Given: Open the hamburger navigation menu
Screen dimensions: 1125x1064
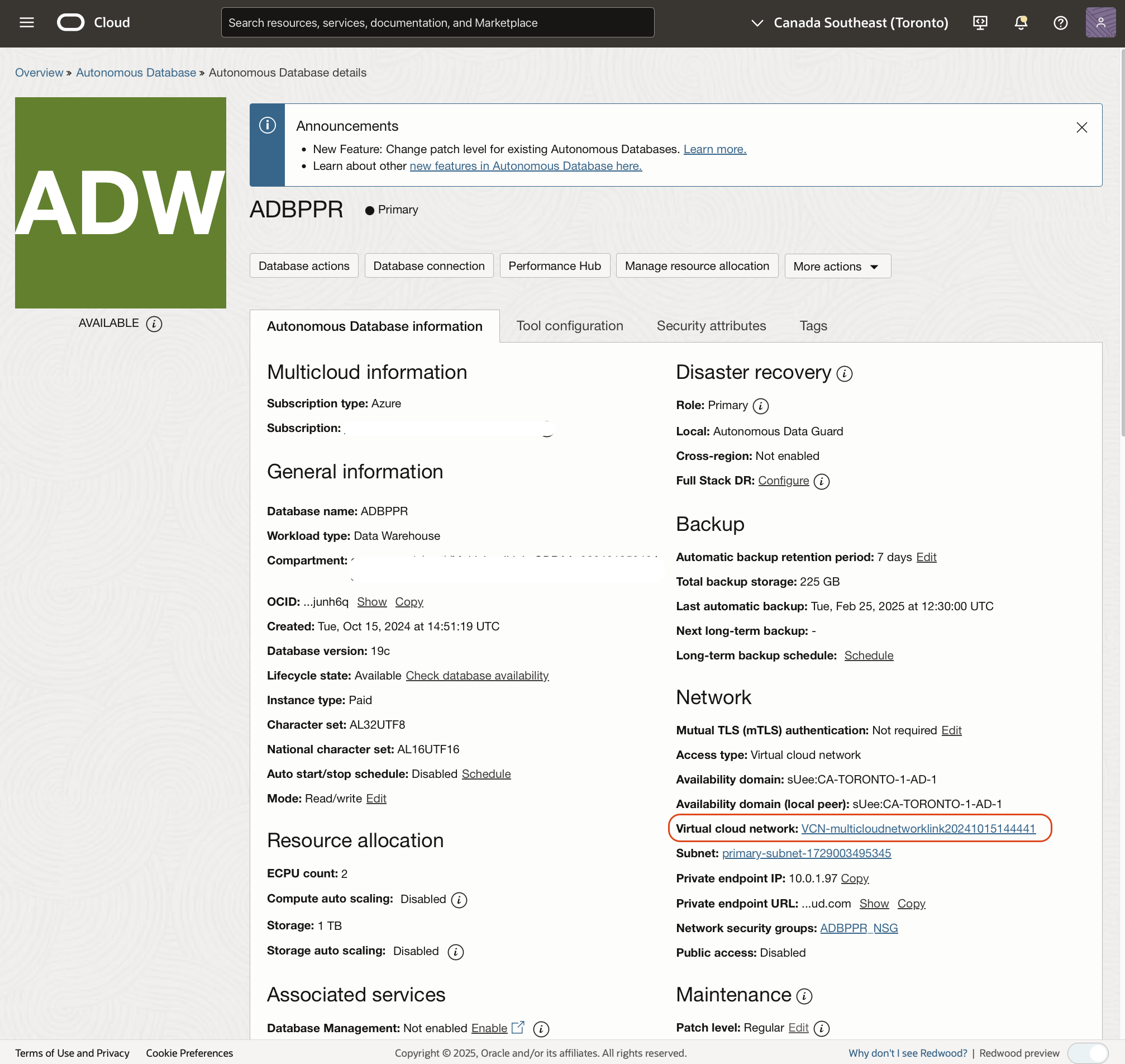Looking at the screenshot, I should (27, 23).
